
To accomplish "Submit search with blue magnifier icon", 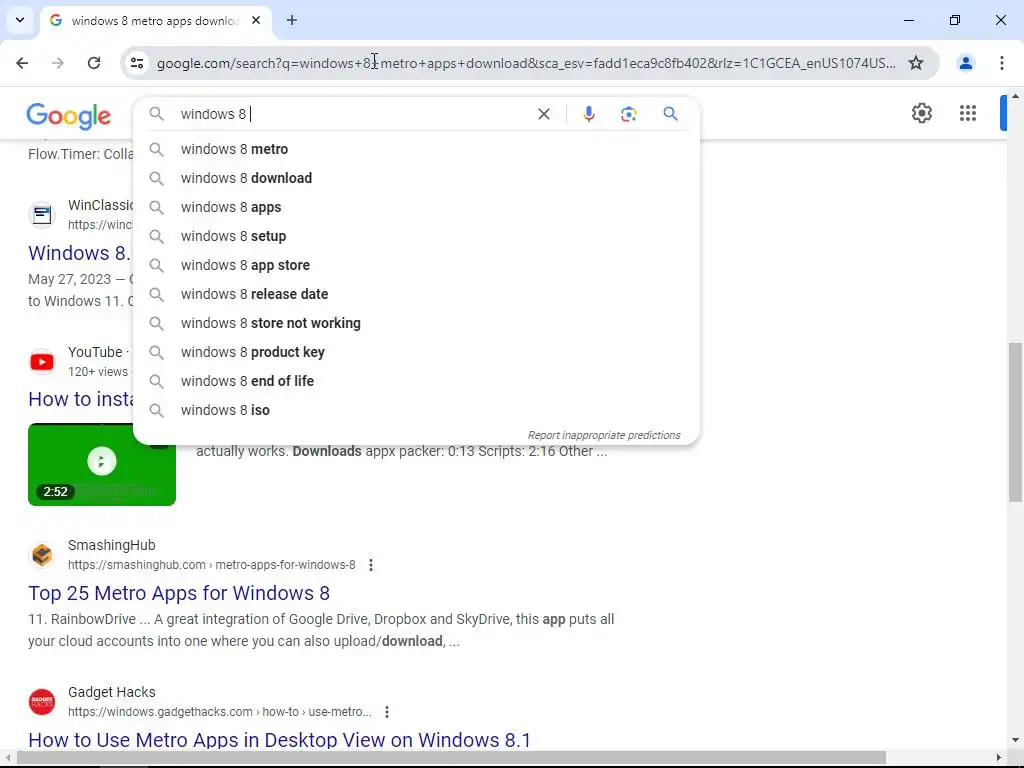I will 670,114.
